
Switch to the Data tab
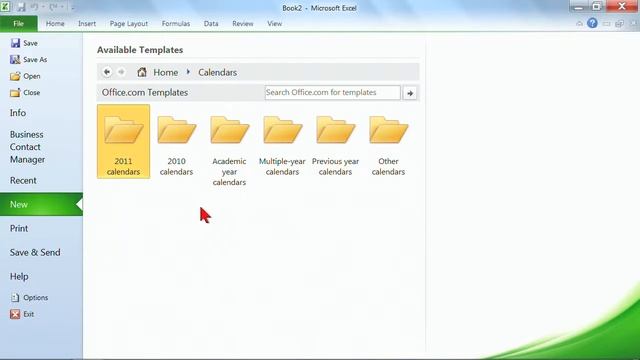point(211,24)
